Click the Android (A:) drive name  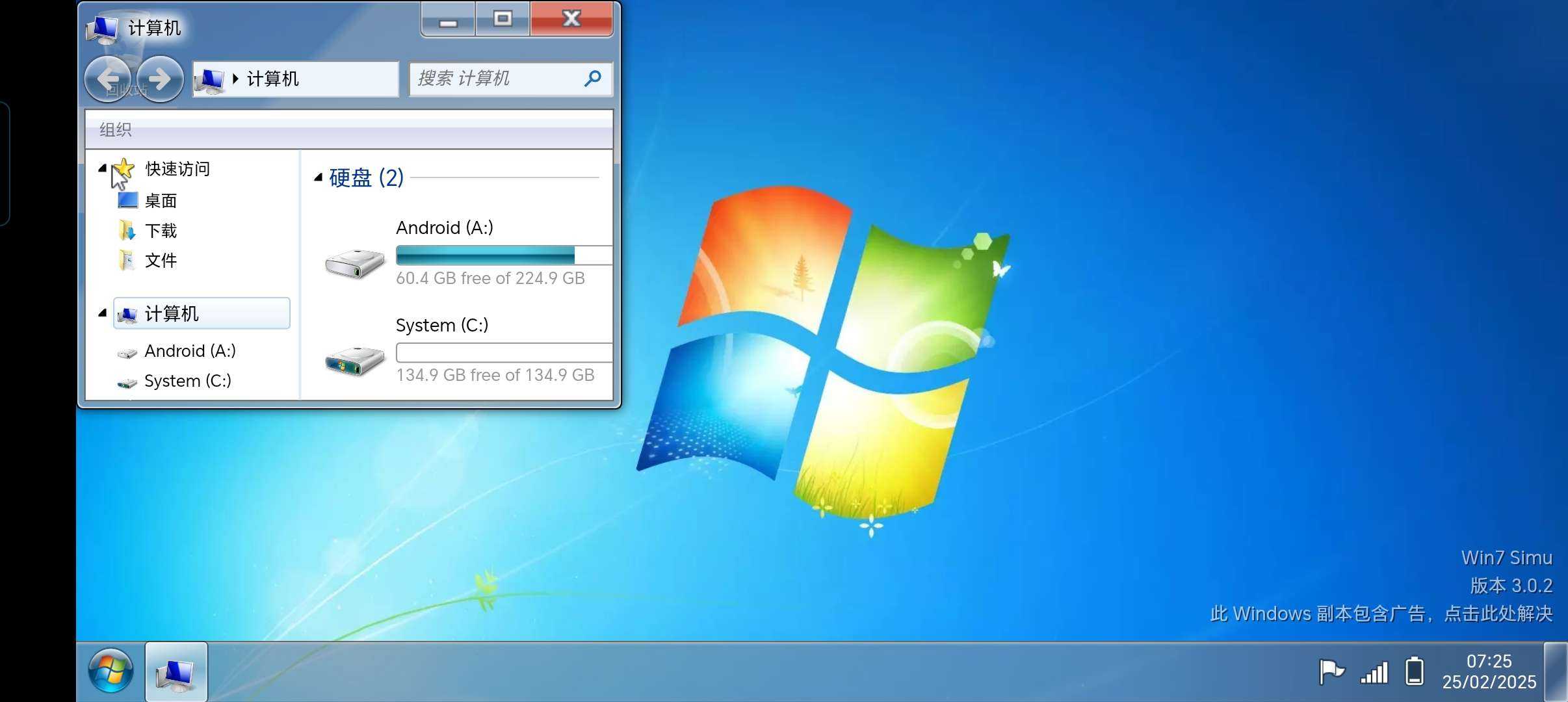pos(445,228)
